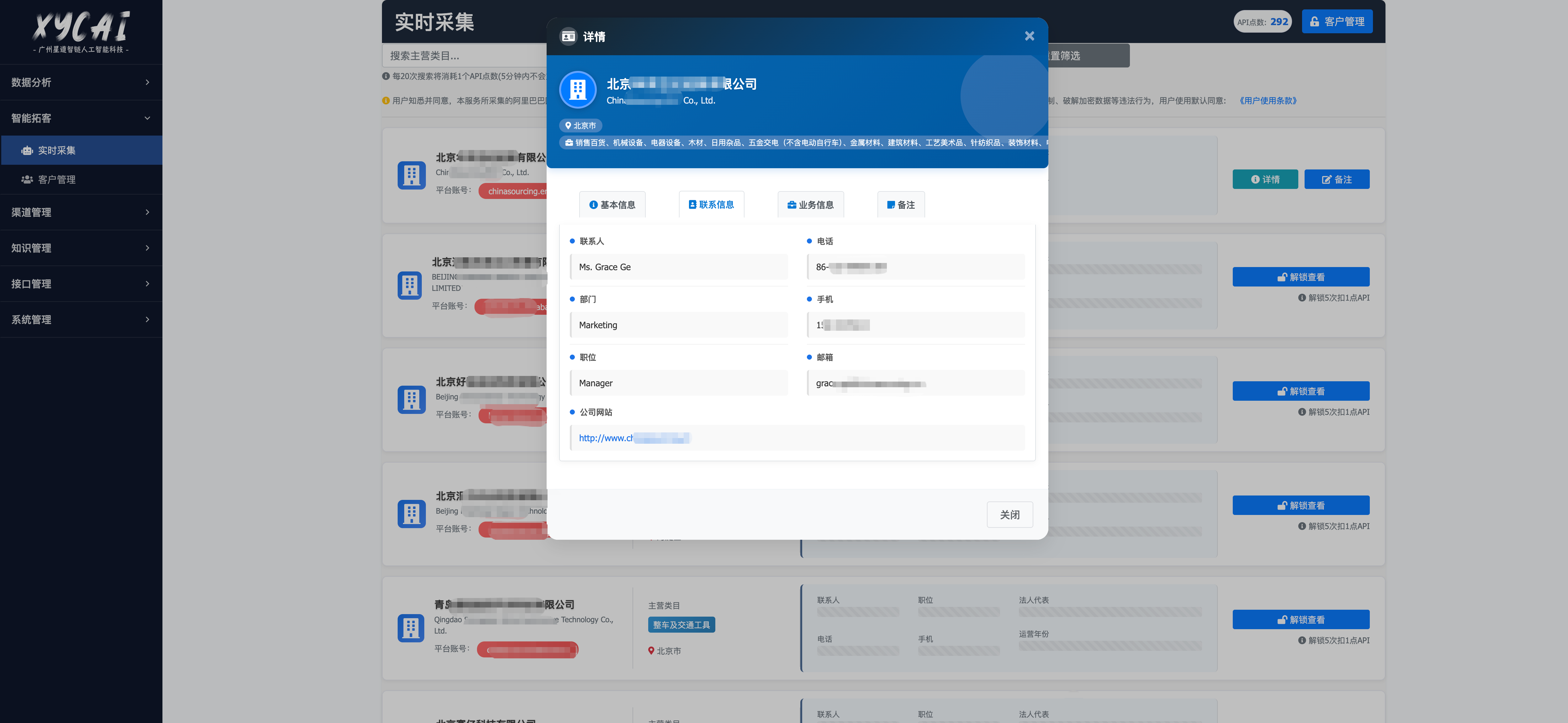Click the robot icon next to 实时采集
The image size is (1568, 723).
[27, 150]
